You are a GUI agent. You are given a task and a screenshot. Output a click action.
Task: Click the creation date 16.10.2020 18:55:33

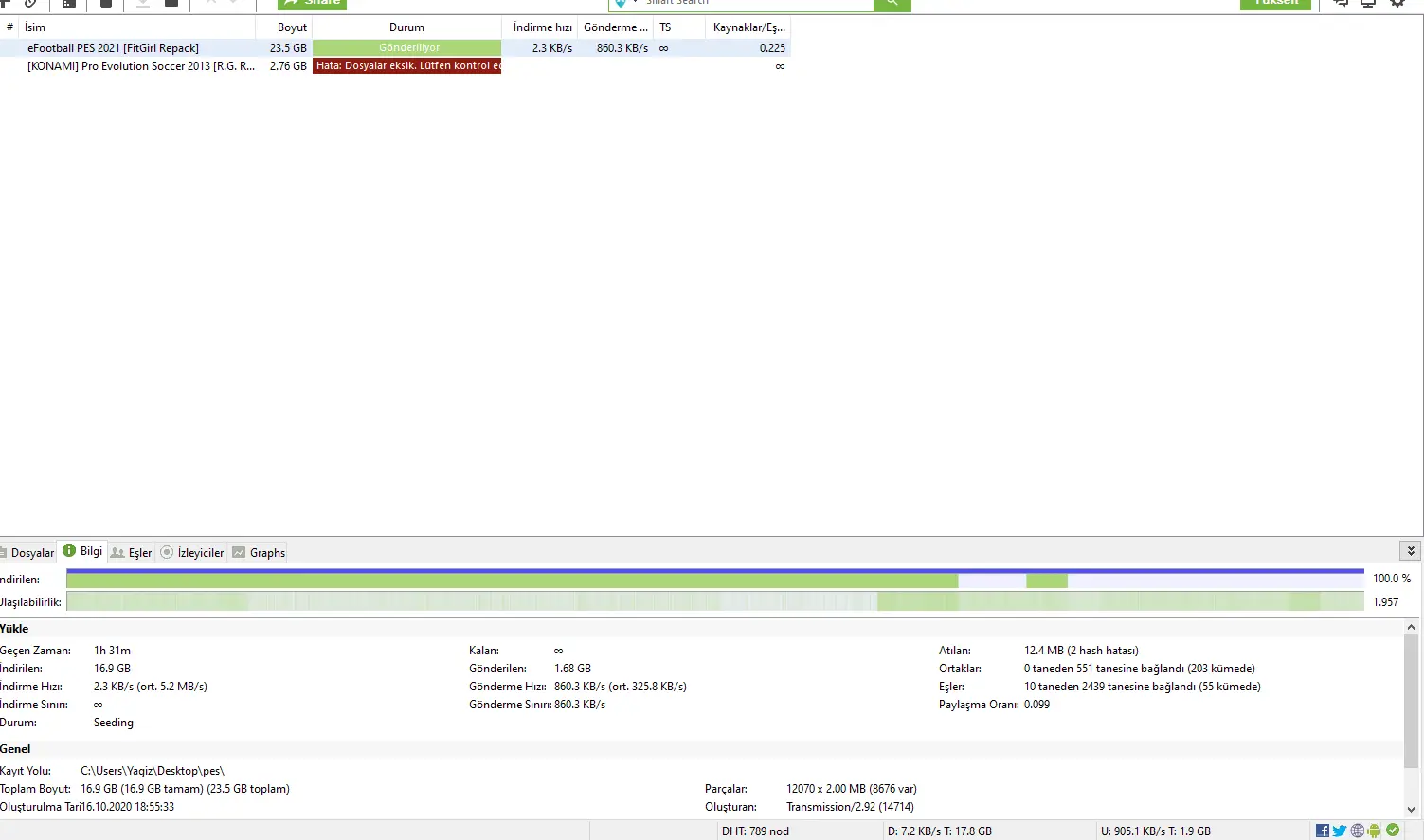coord(128,807)
